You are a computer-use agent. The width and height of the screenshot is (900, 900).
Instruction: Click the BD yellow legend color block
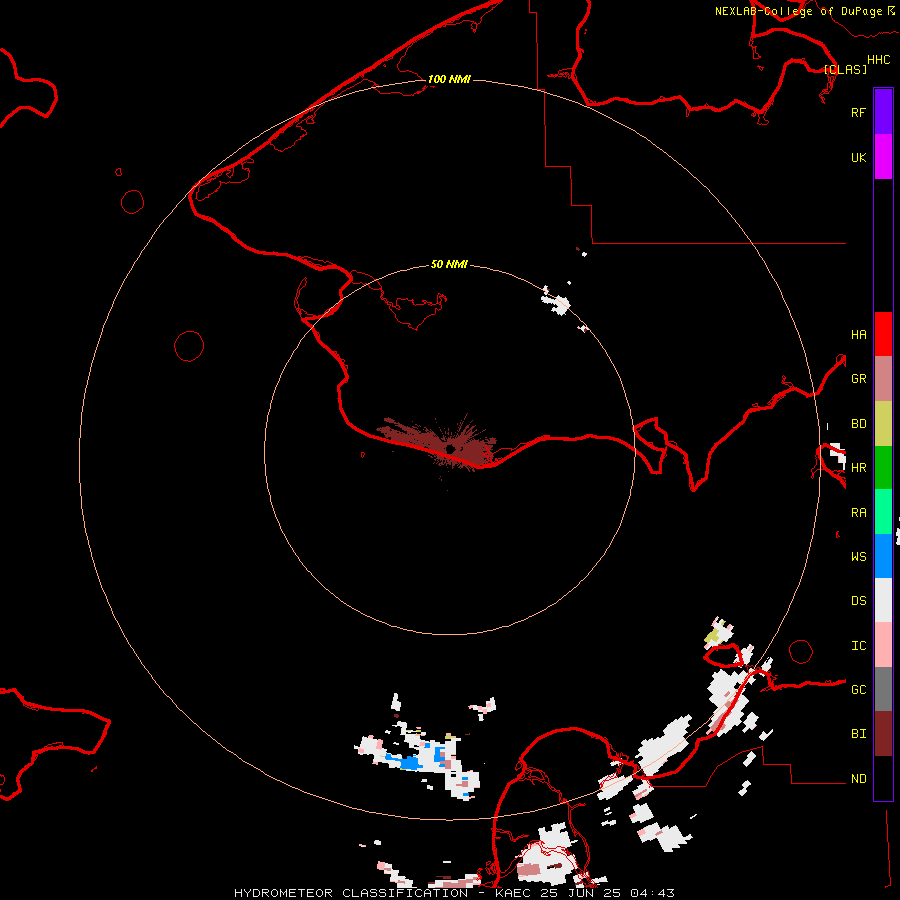pyautogui.click(x=883, y=424)
